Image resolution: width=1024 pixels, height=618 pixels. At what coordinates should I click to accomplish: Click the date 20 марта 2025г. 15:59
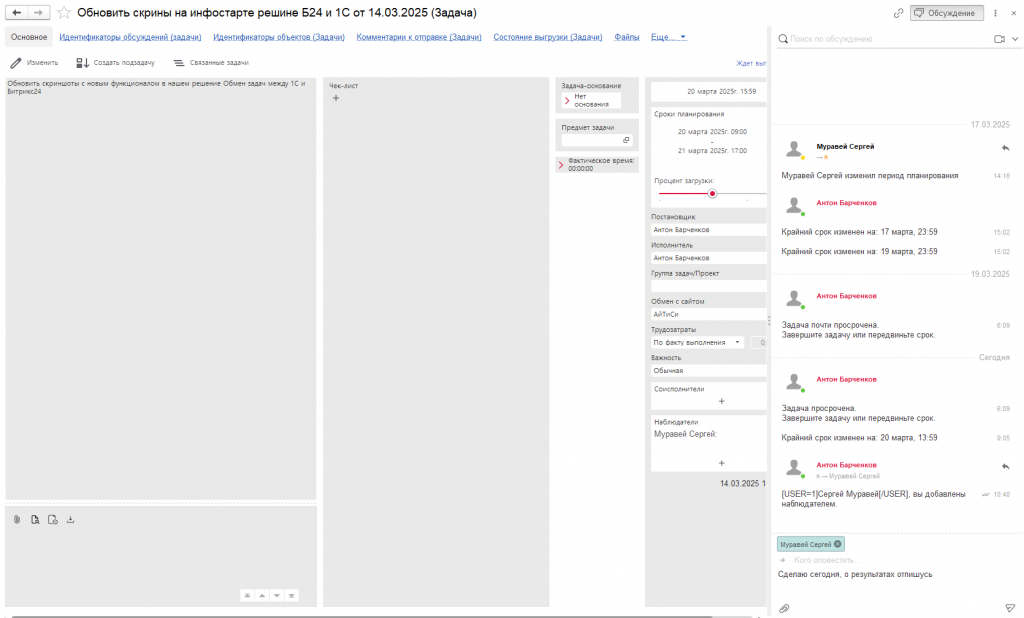point(721,91)
